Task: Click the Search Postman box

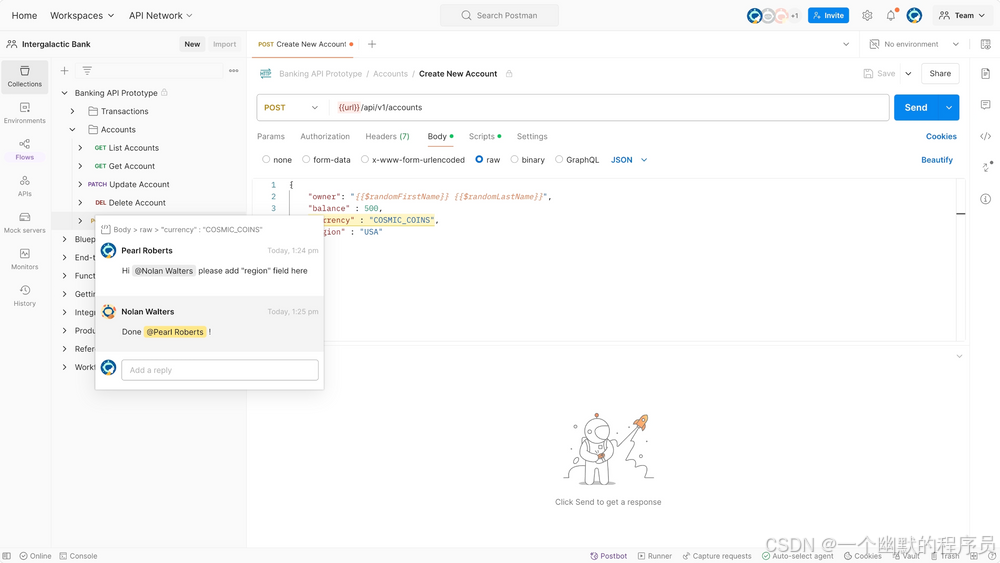Action: tap(499, 15)
